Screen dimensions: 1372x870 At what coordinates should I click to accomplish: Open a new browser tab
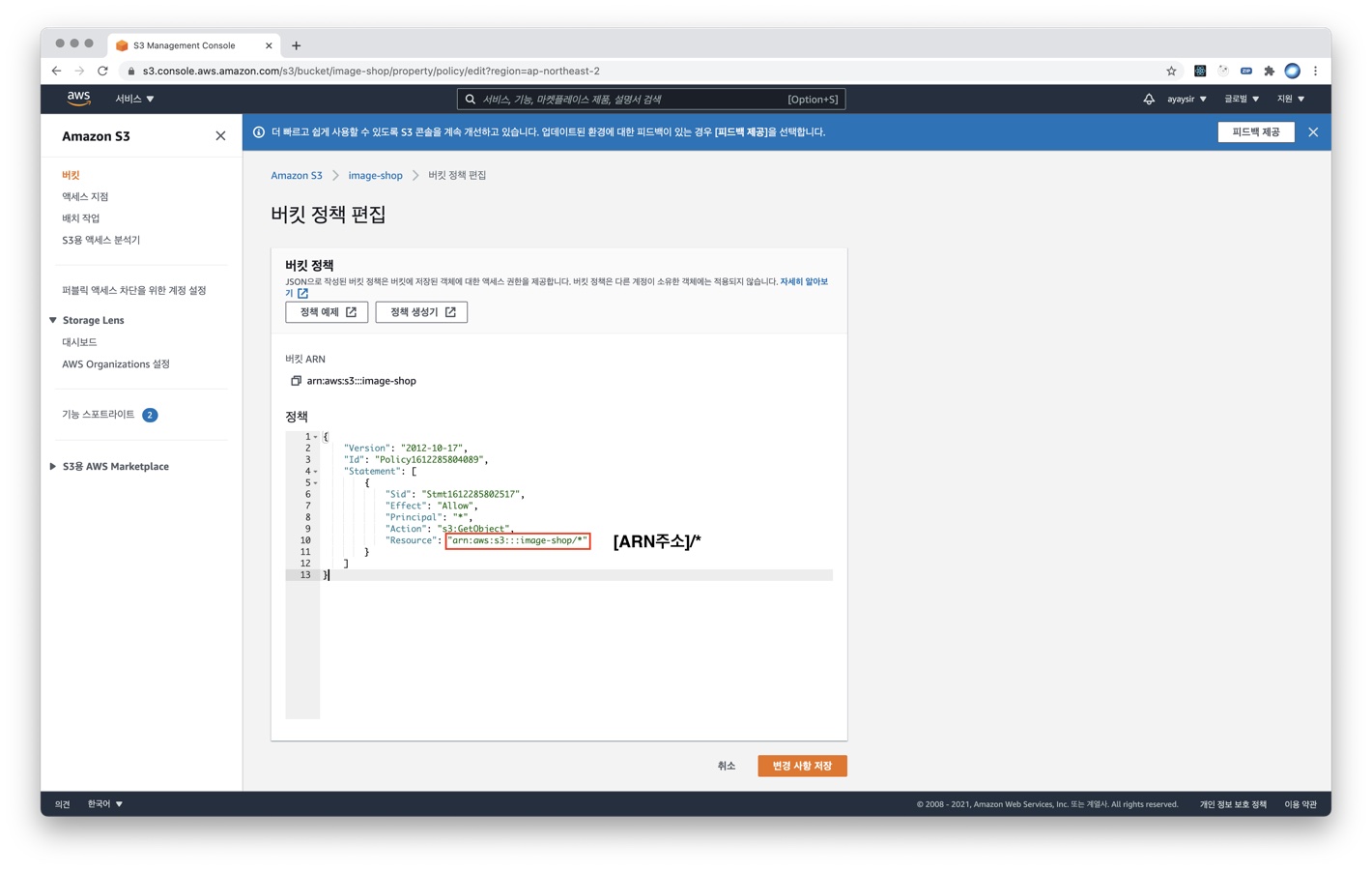click(297, 45)
